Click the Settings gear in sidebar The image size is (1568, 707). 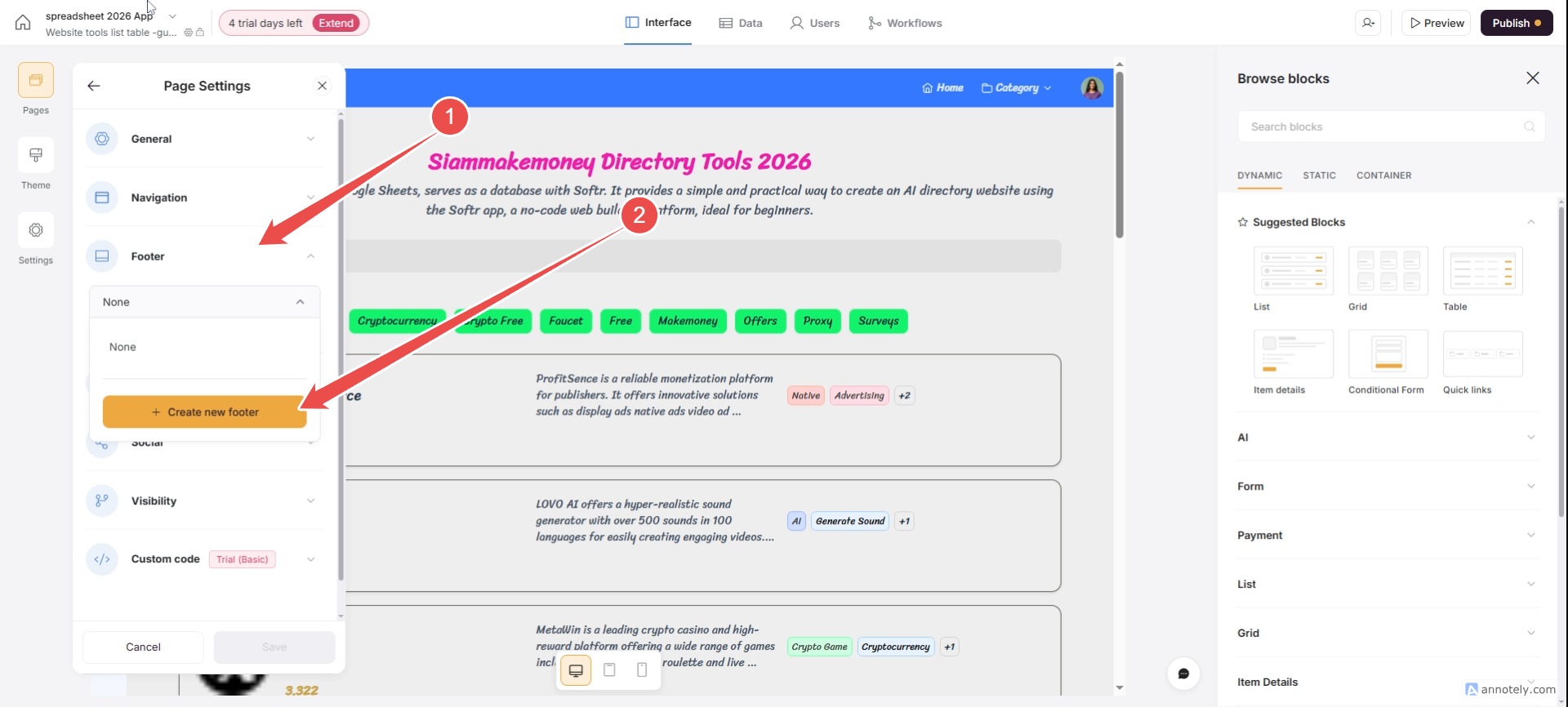(36, 231)
